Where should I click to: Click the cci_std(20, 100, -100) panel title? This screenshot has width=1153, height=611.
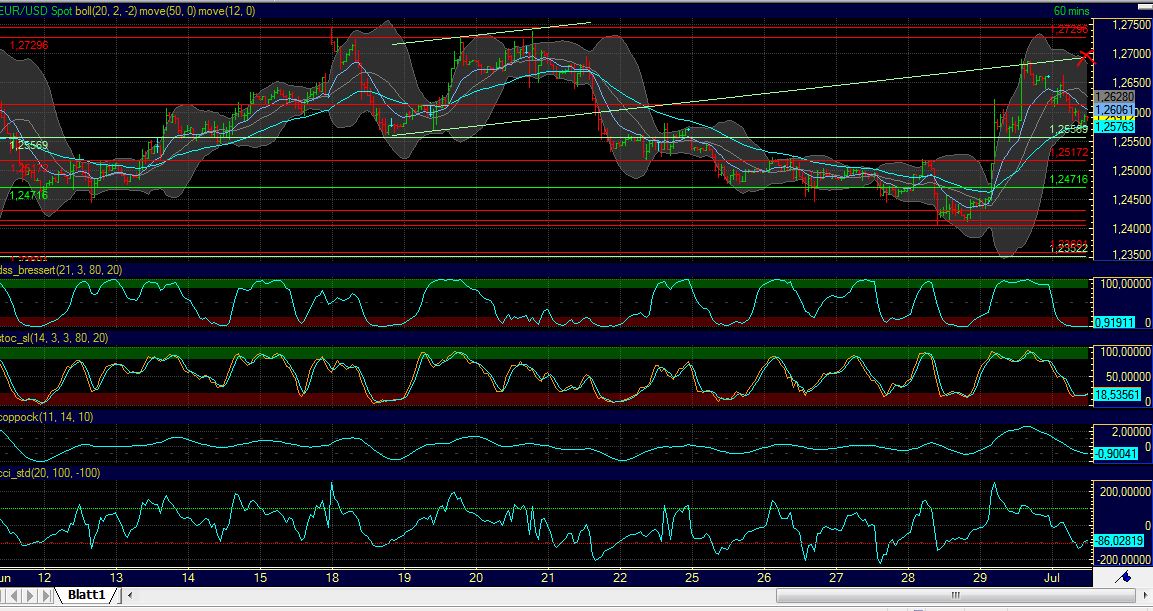point(50,473)
